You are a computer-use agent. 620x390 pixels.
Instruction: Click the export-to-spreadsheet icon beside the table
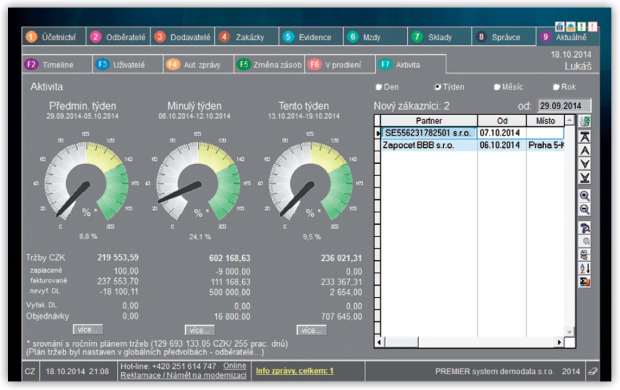tap(585, 121)
